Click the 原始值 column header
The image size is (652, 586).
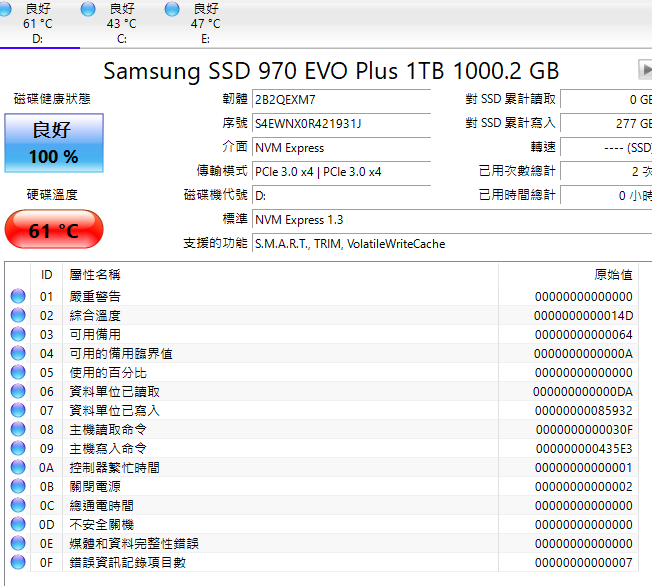(x=568, y=274)
